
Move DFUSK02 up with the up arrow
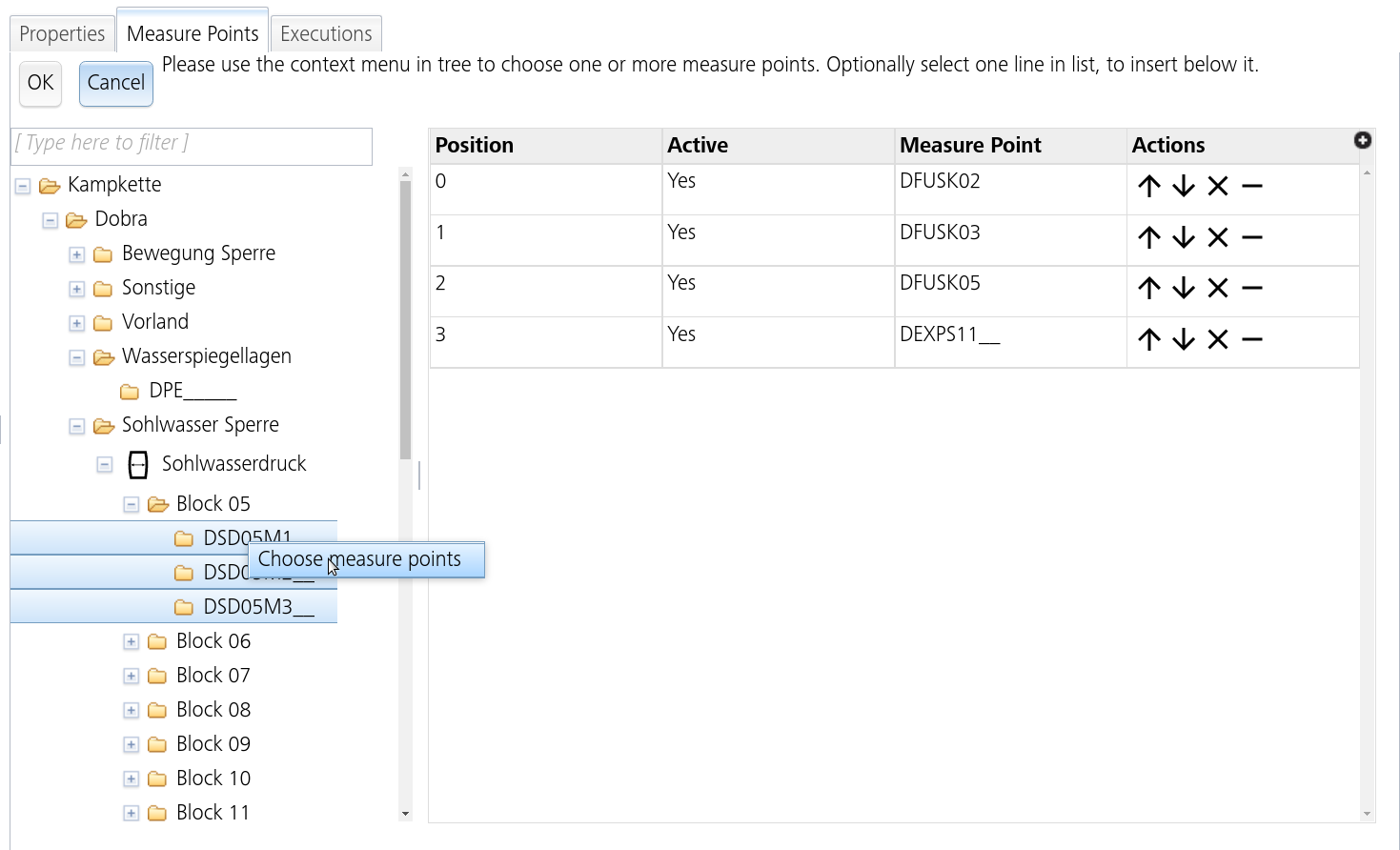(1147, 187)
